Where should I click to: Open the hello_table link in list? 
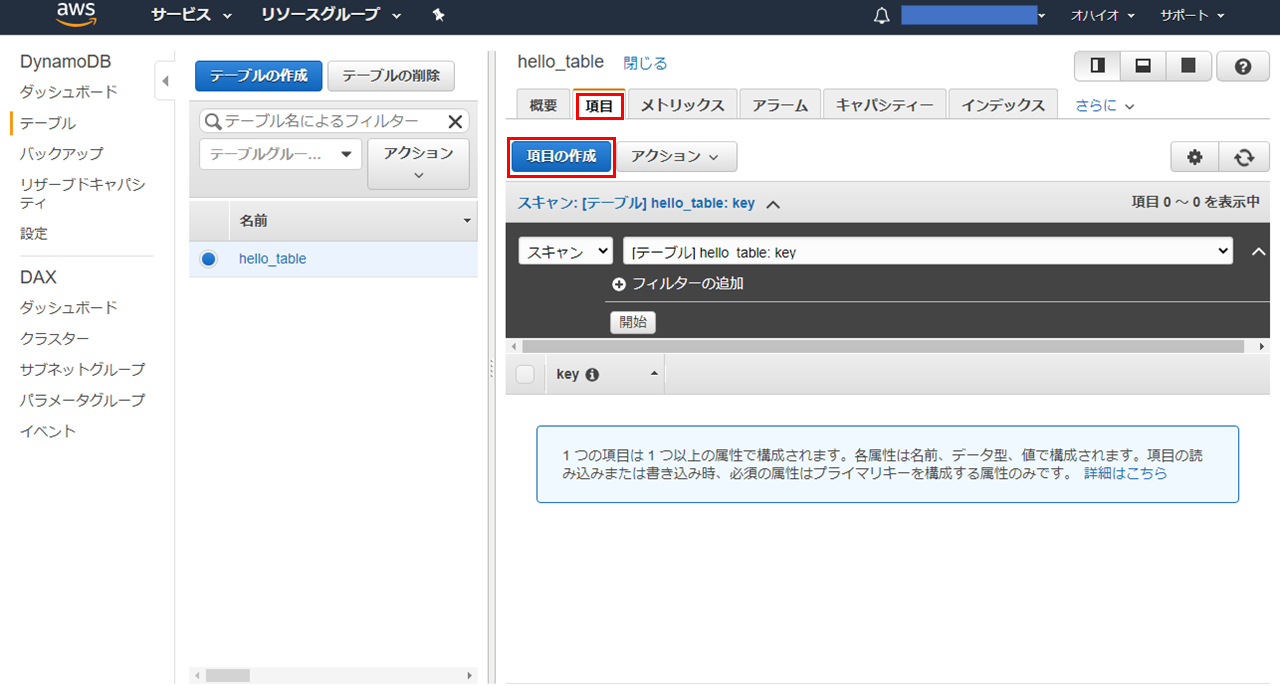pos(272,259)
